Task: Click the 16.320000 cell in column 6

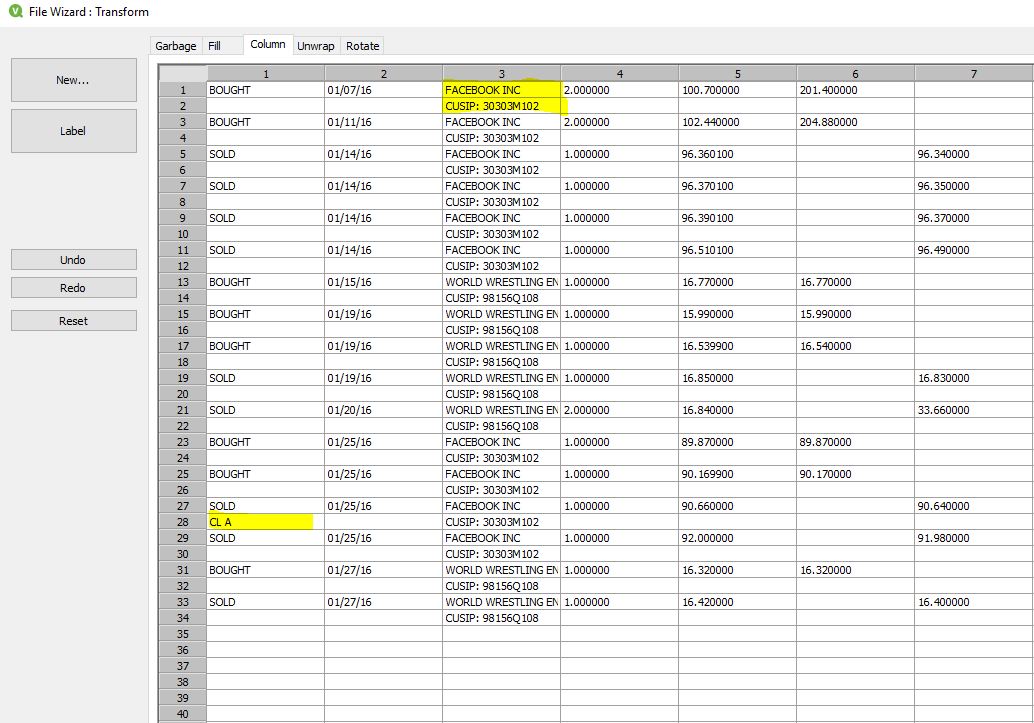Action: click(x=855, y=570)
